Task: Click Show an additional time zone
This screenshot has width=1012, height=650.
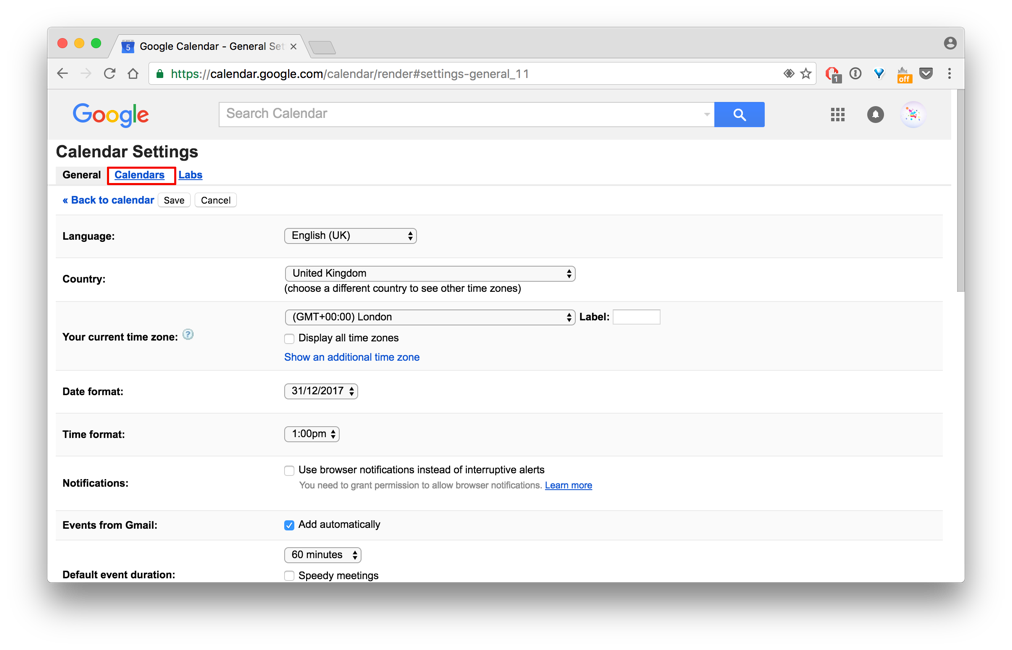Action: [352, 357]
